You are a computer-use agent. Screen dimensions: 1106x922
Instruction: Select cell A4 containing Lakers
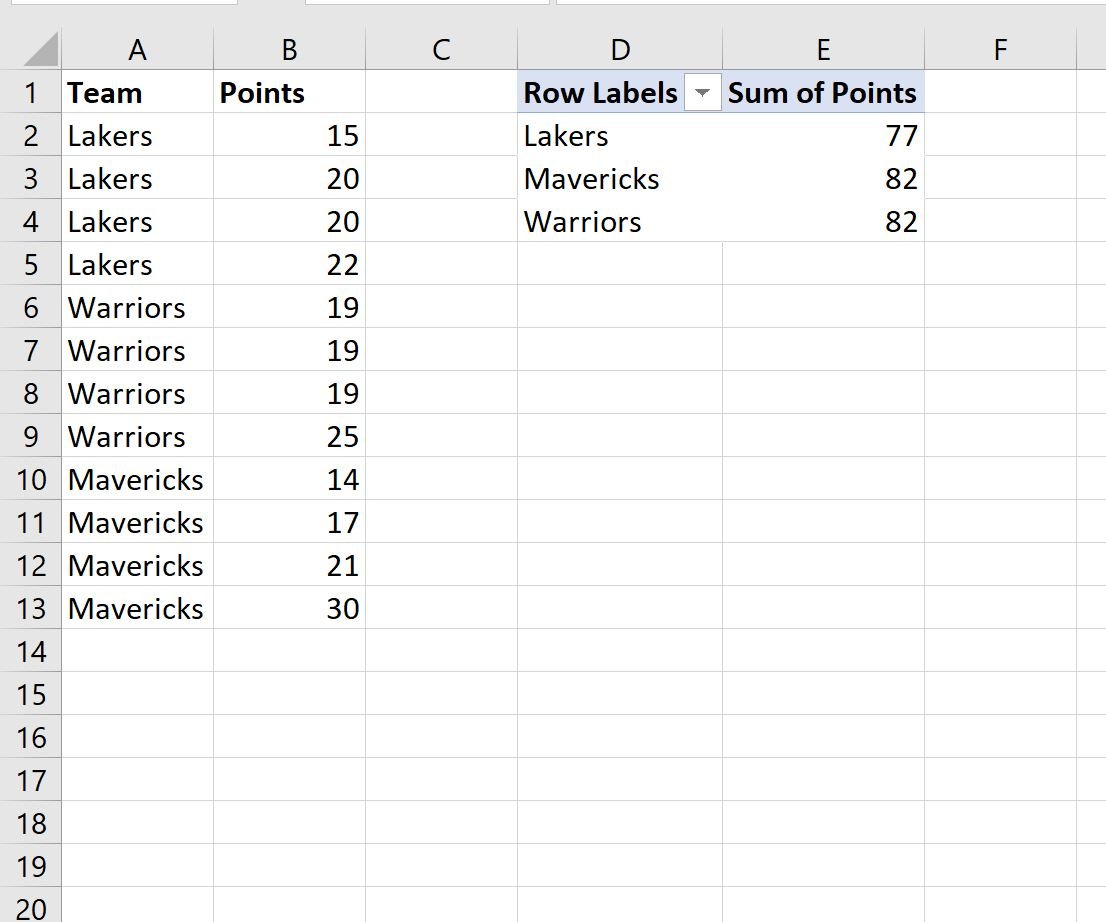pos(138,222)
